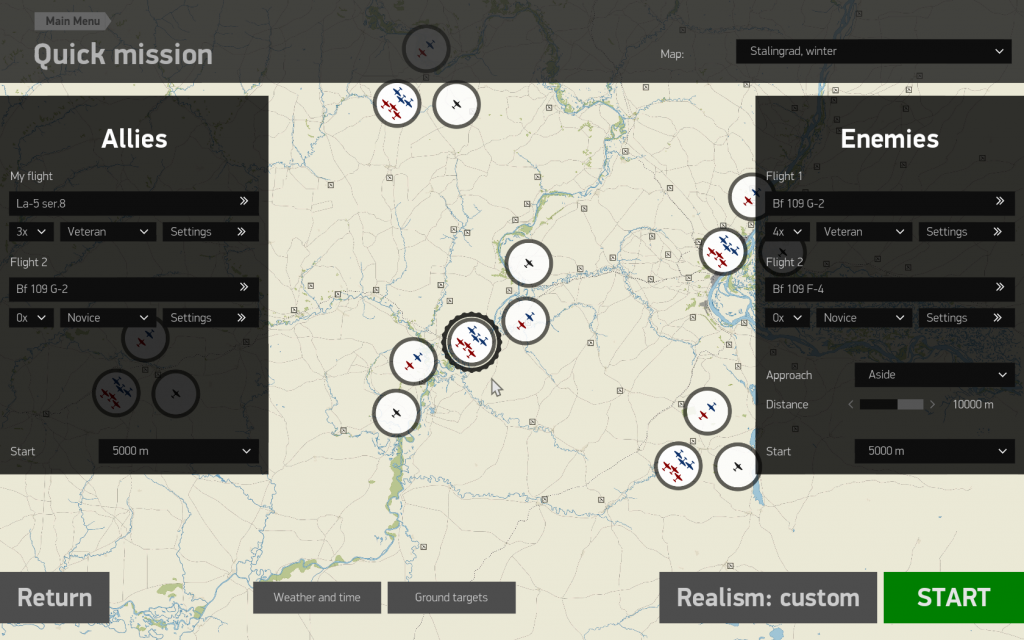Go back using the Main Menu tab
Image resolution: width=1024 pixels, height=640 pixels.
point(71,21)
